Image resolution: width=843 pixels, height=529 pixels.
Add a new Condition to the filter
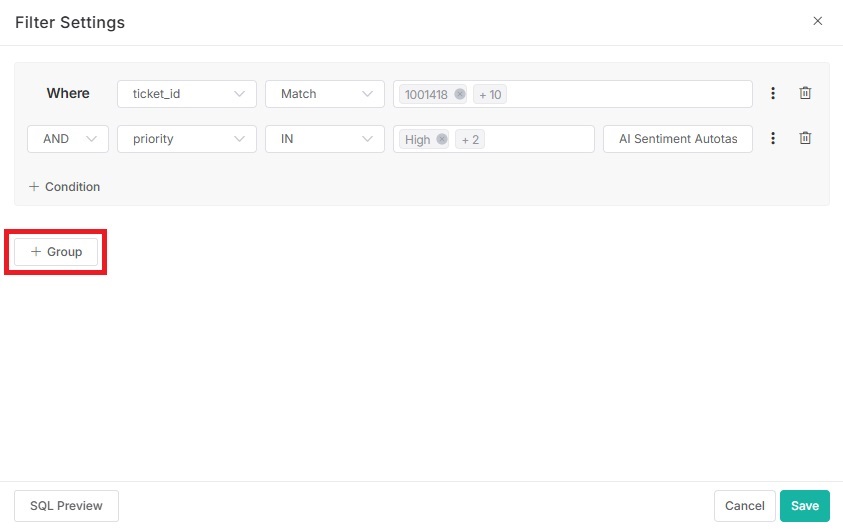click(64, 187)
